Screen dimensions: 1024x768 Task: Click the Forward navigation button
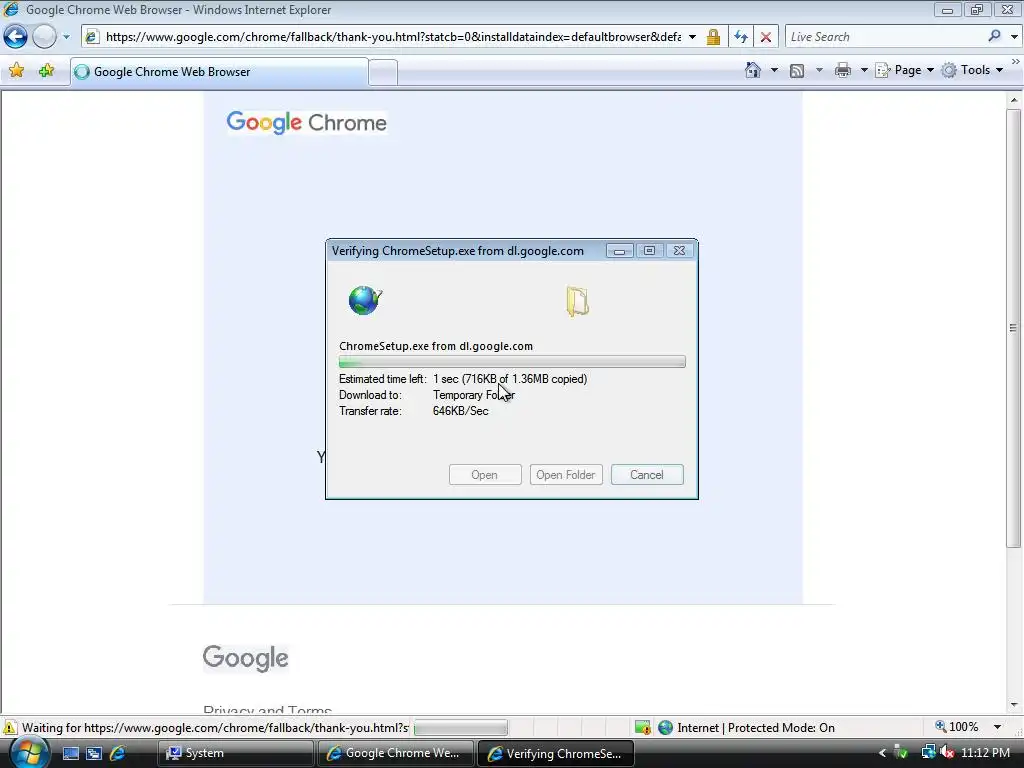[x=44, y=37]
